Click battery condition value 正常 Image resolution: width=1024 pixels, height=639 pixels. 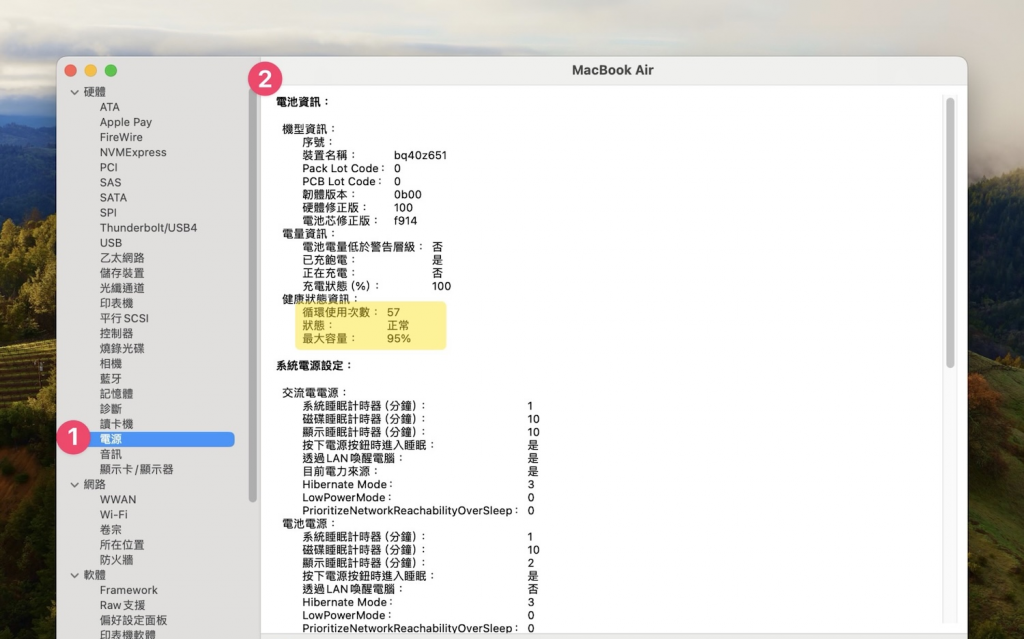(x=398, y=325)
